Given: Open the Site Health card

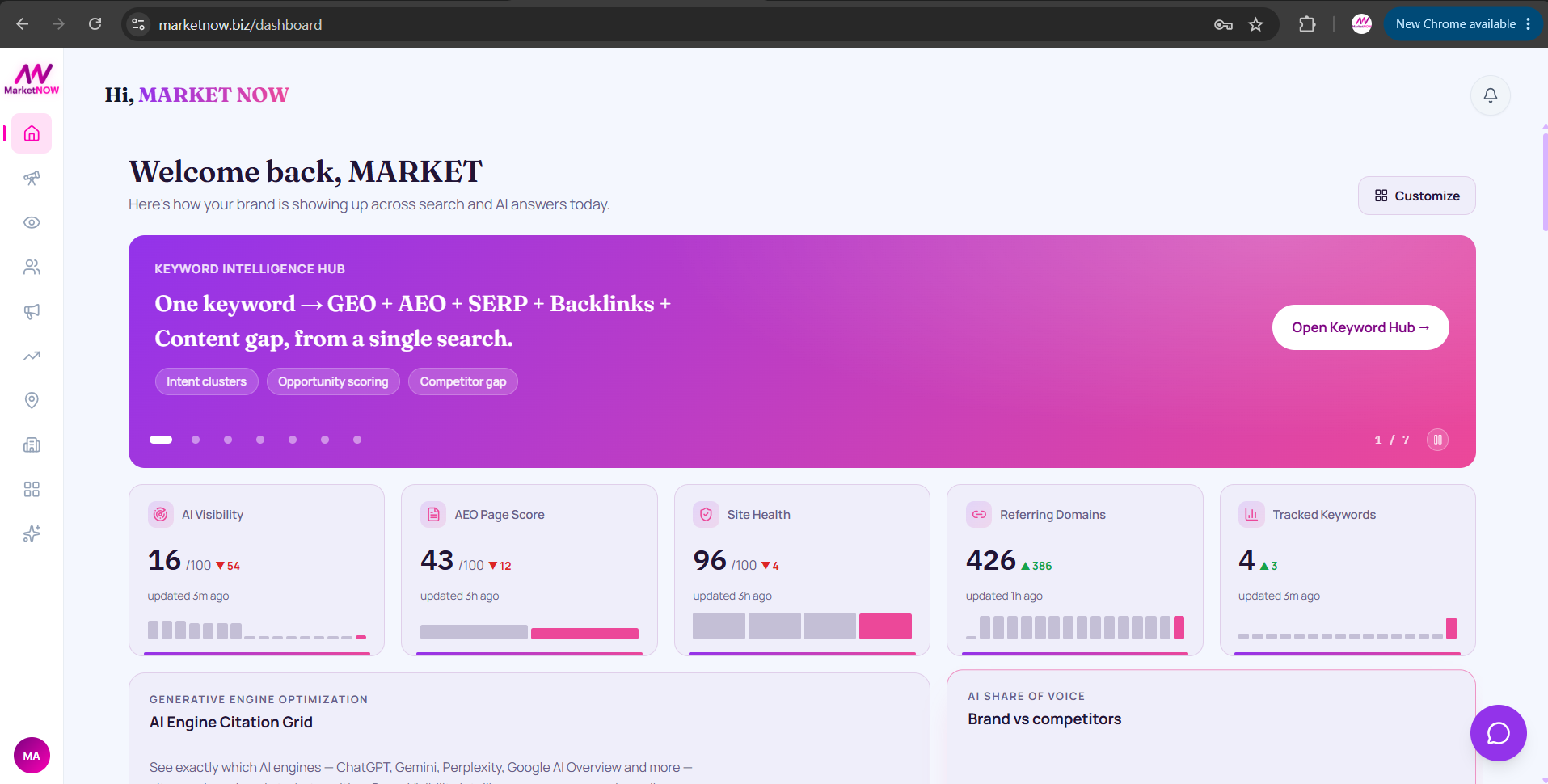Looking at the screenshot, I should tap(802, 570).
